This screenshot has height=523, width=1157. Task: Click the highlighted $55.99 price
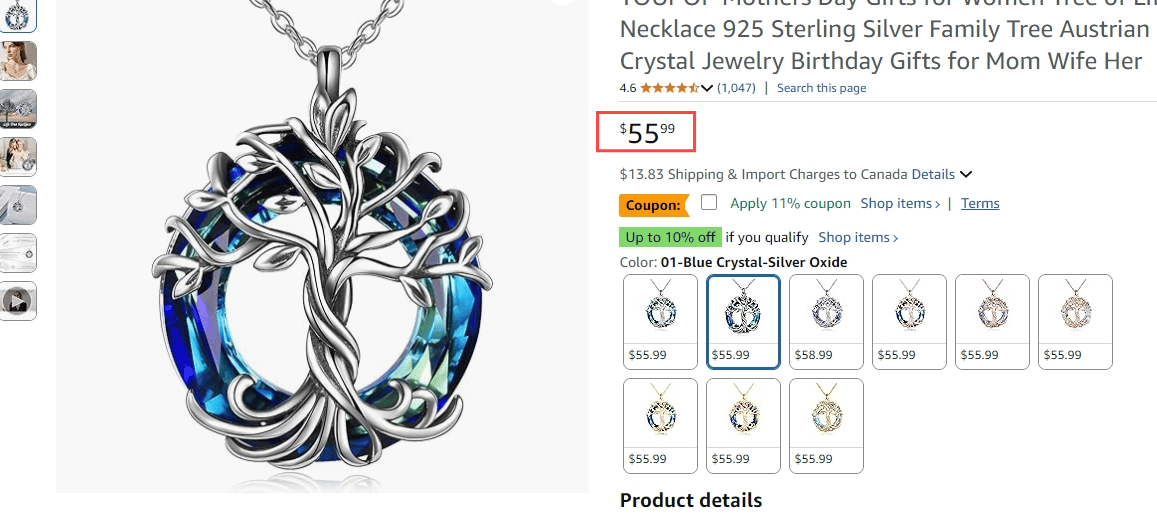pyautogui.click(x=646, y=131)
